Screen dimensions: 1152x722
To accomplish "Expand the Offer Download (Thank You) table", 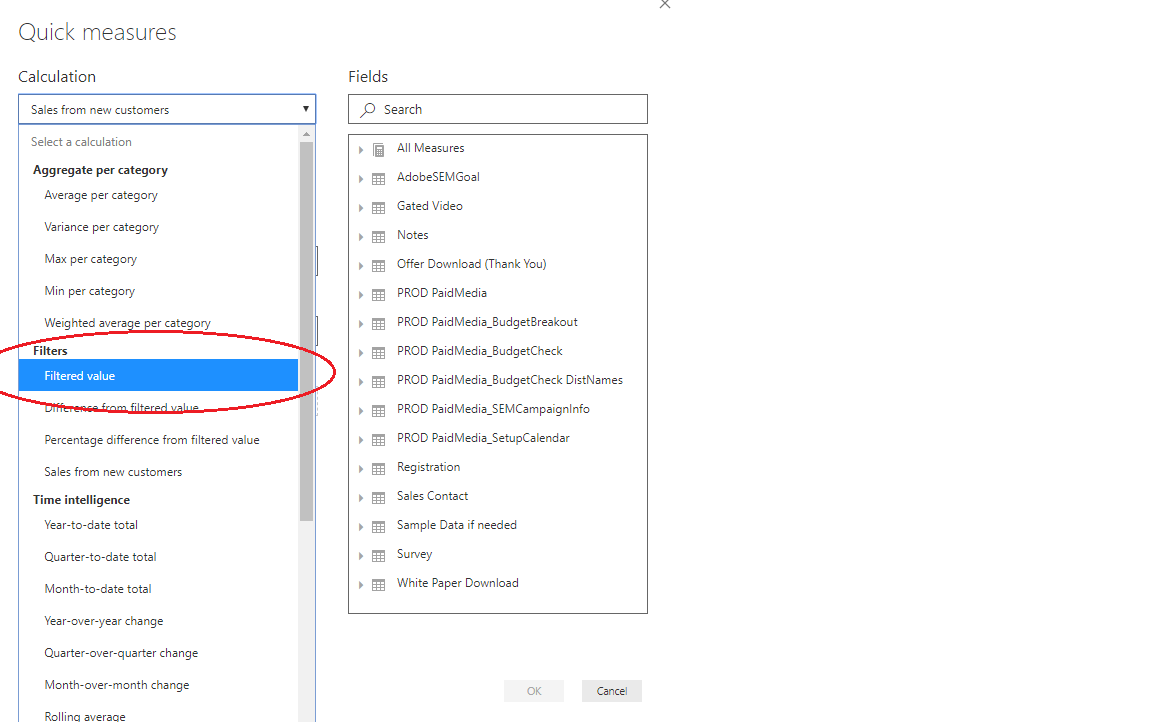I will coord(361,266).
